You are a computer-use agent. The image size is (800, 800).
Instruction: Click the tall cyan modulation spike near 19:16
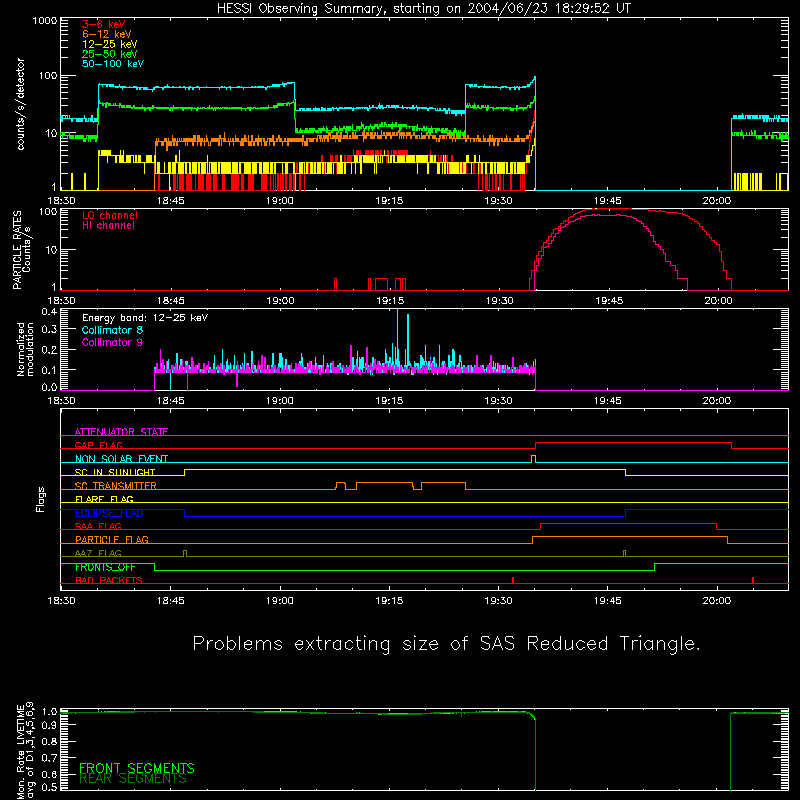(397, 339)
